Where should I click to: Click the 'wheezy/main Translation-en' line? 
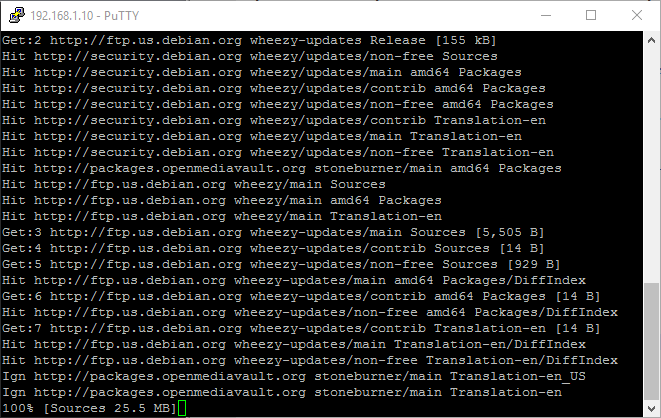click(222, 217)
